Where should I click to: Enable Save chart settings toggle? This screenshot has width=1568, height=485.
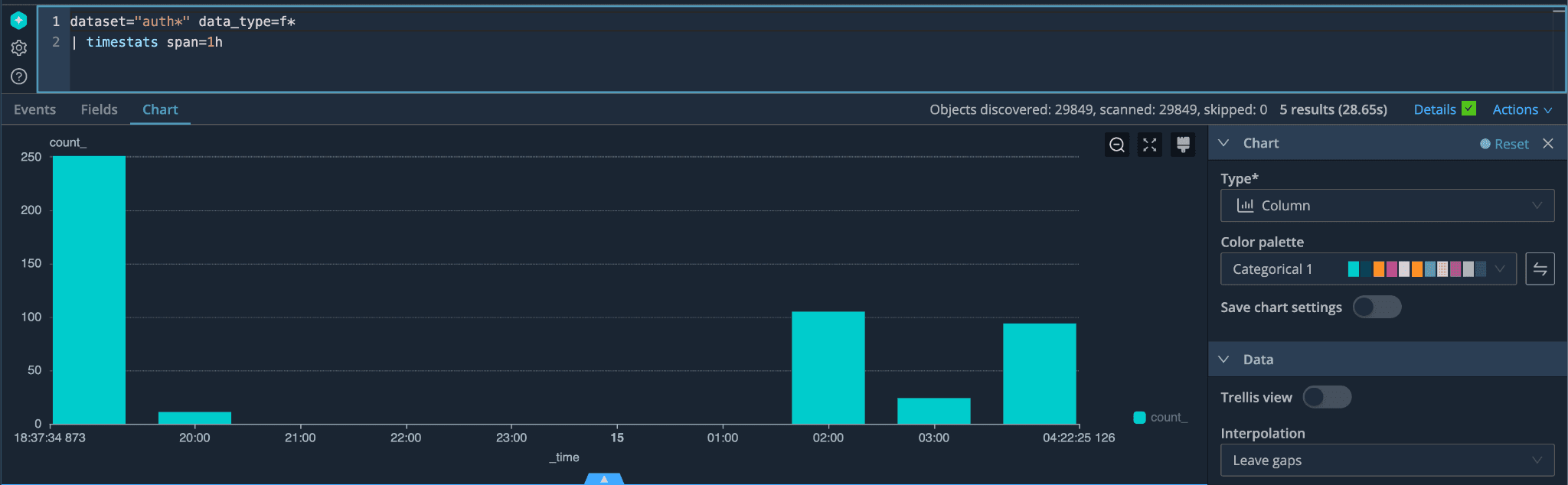click(x=1377, y=307)
